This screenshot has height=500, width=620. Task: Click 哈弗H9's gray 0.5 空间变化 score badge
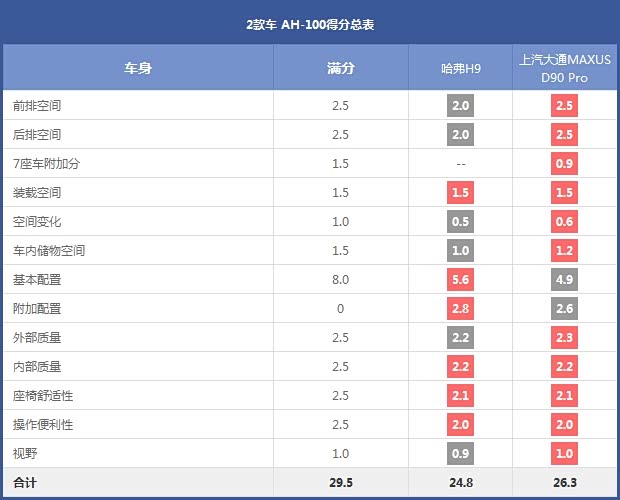click(x=461, y=222)
